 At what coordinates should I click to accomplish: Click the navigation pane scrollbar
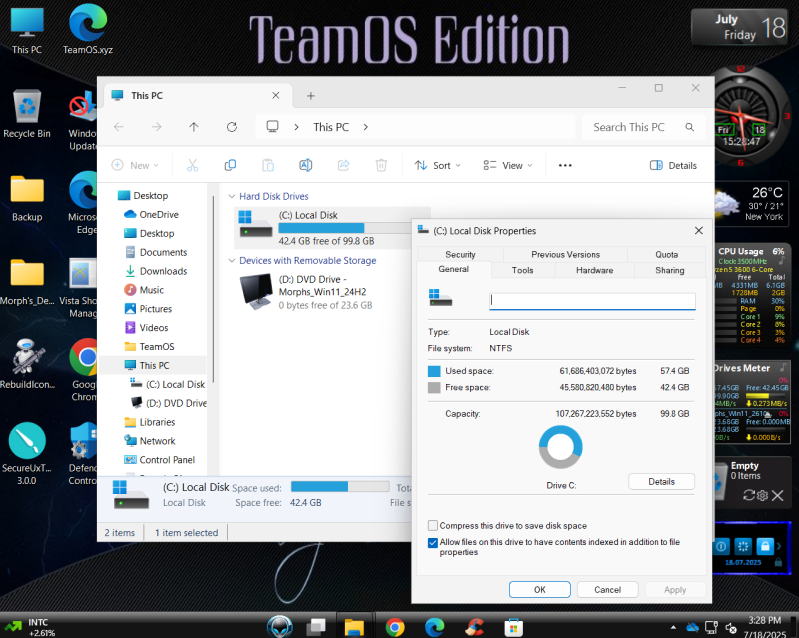(214, 289)
